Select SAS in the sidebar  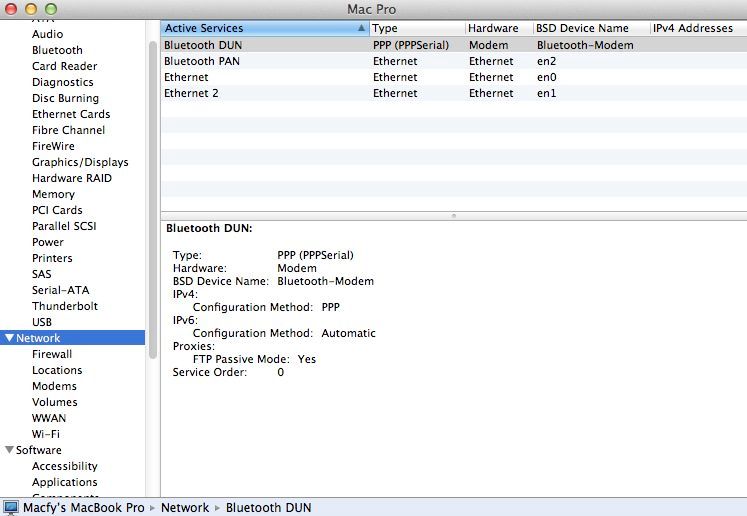coord(41,274)
